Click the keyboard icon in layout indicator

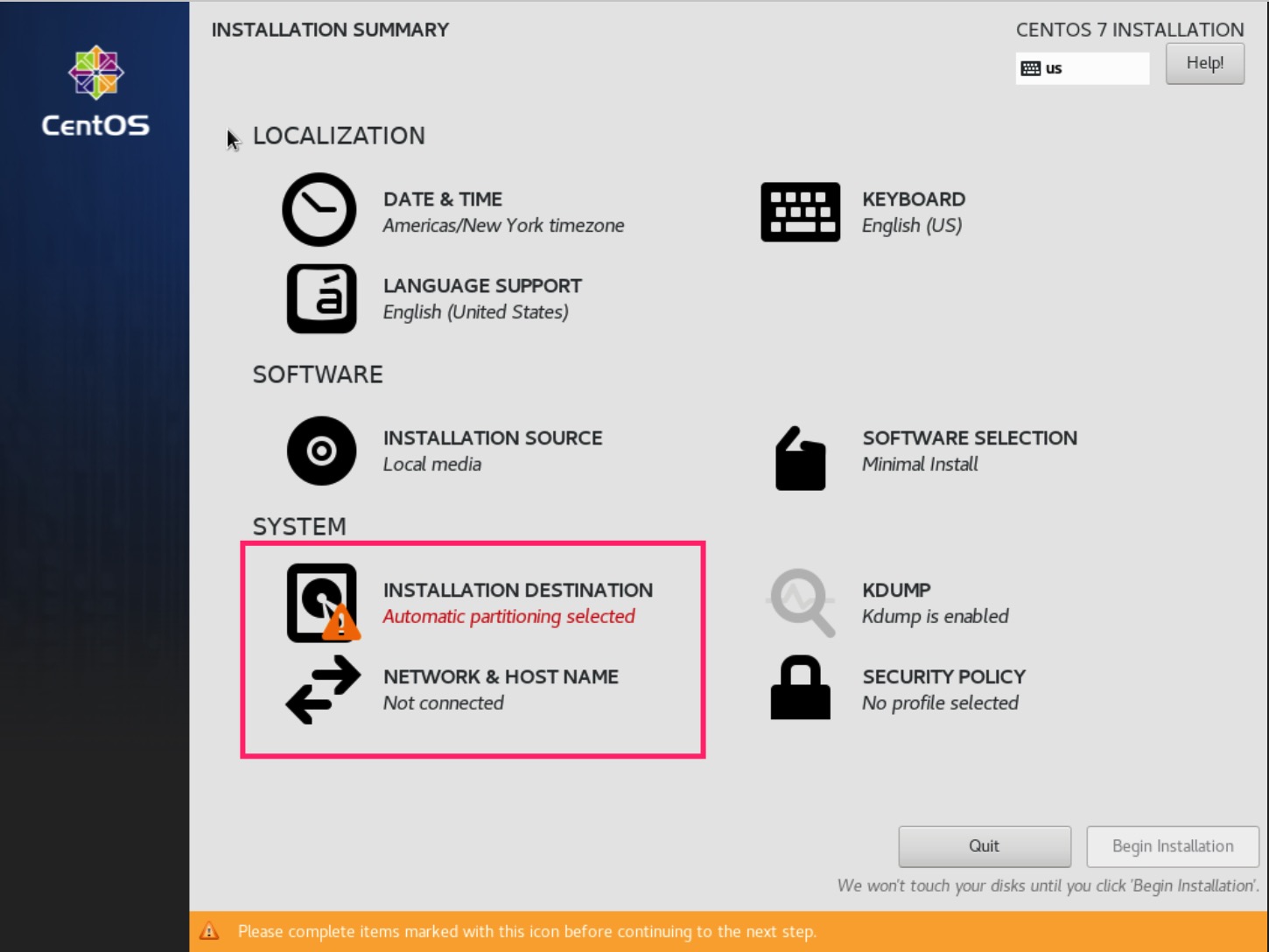point(1031,68)
